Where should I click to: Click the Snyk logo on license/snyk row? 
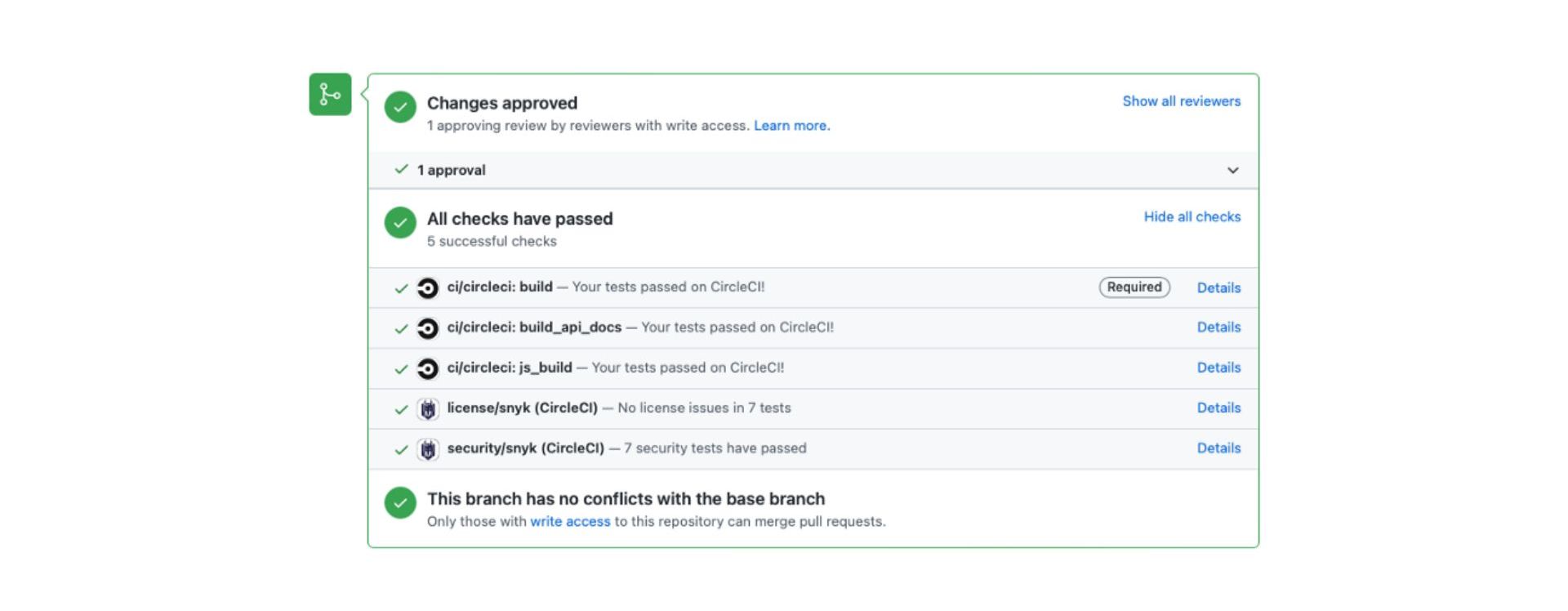pos(428,409)
